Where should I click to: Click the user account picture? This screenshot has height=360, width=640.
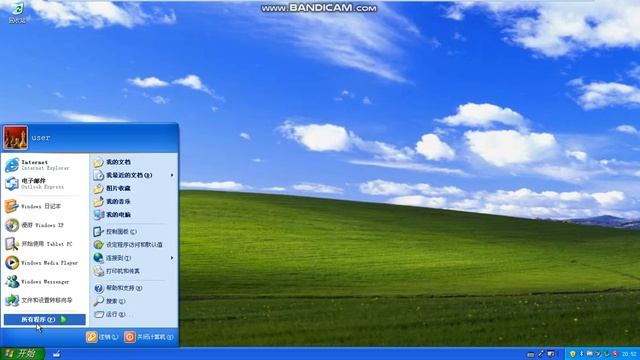(16, 138)
